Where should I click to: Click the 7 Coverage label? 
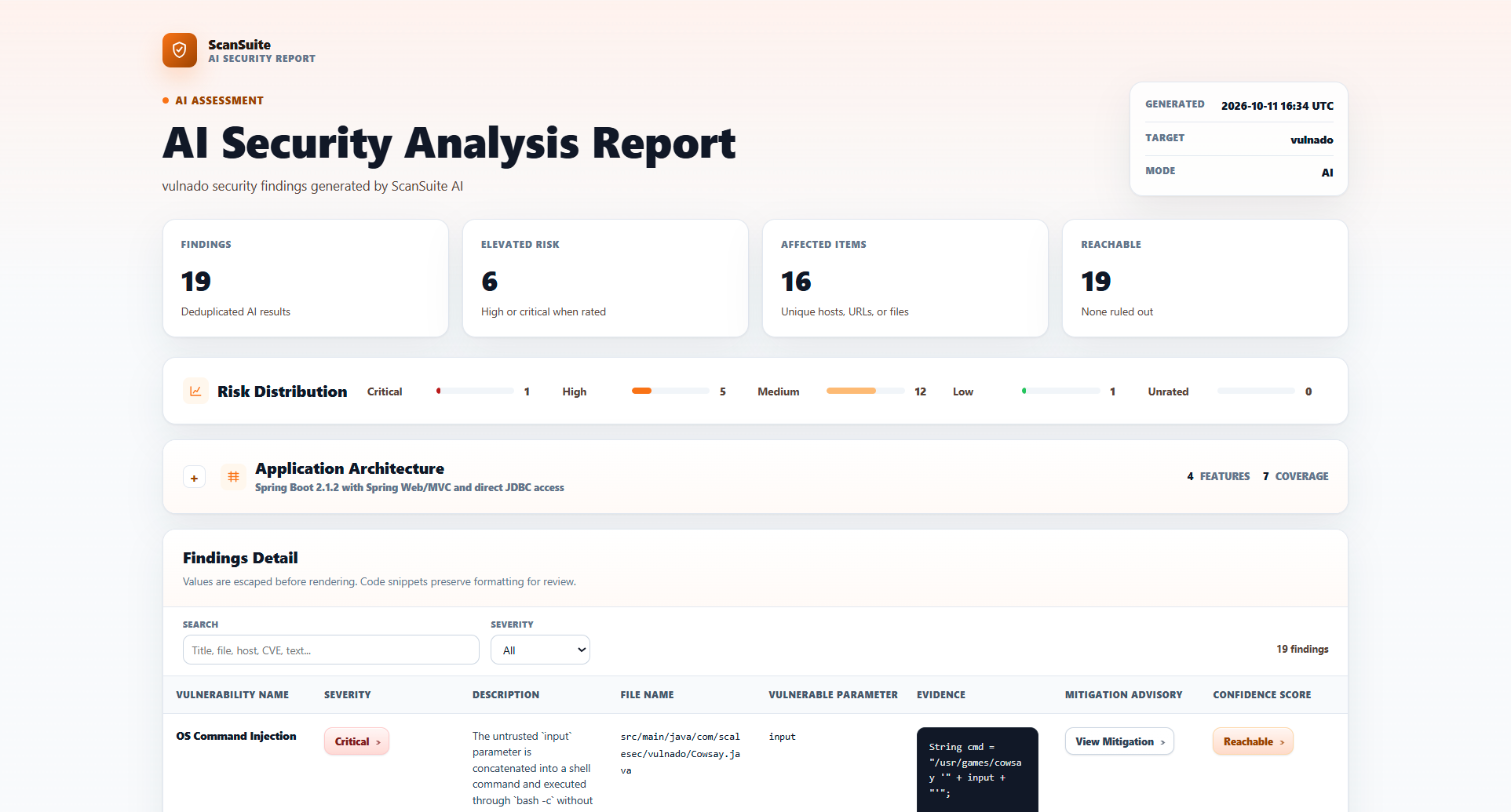(x=1295, y=476)
